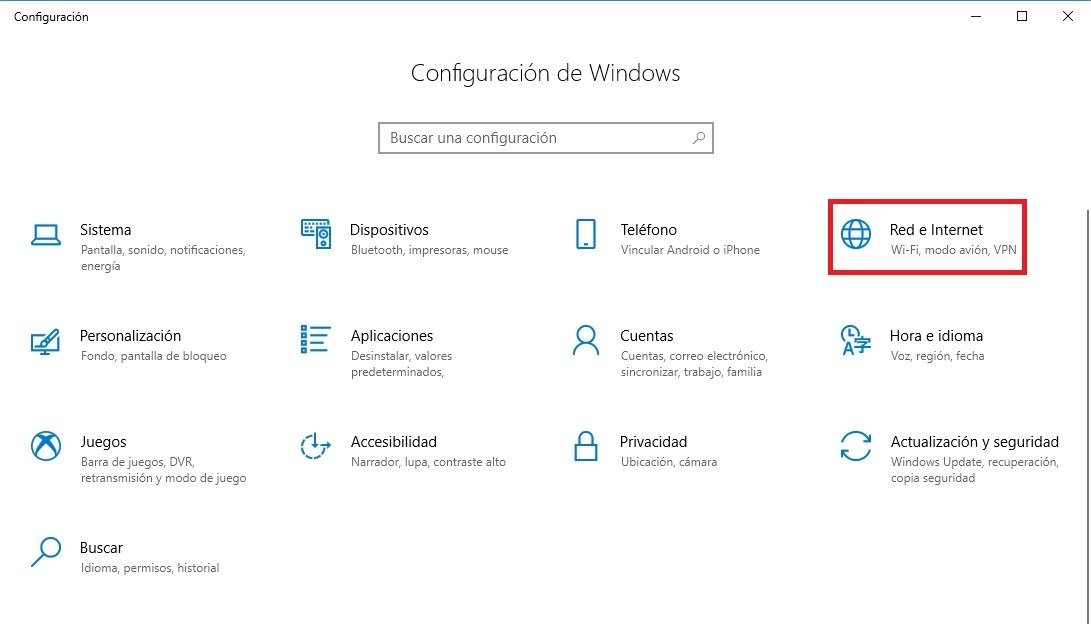Click the search magnifier in search box
The height and width of the screenshot is (624, 1091).
point(699,138)
